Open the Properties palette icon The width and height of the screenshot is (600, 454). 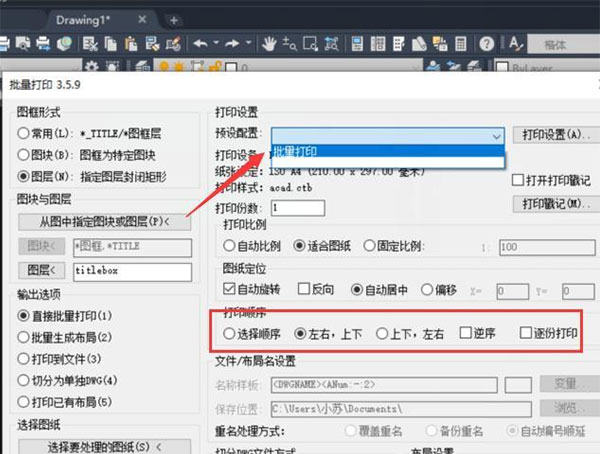coord(357,44)
